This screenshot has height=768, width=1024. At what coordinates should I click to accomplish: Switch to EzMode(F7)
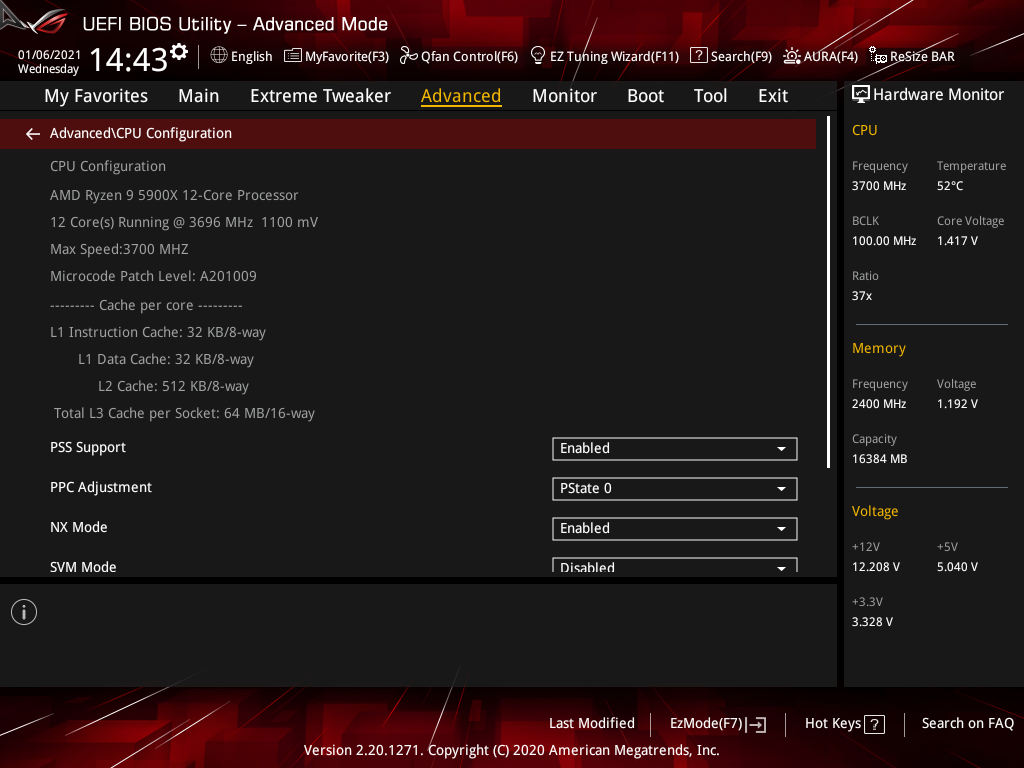[707, 724]
